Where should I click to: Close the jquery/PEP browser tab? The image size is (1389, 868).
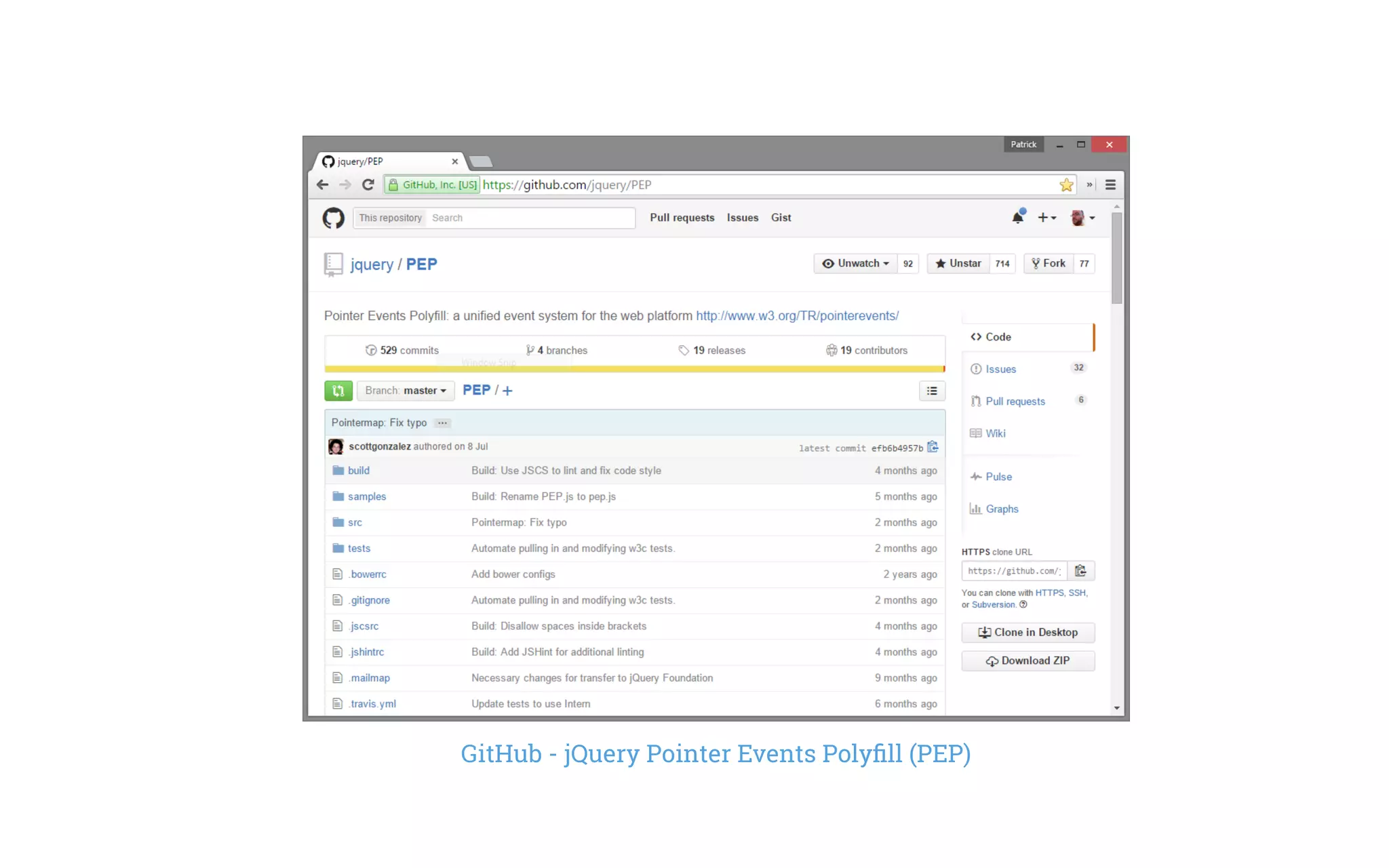tap(455, 161)
